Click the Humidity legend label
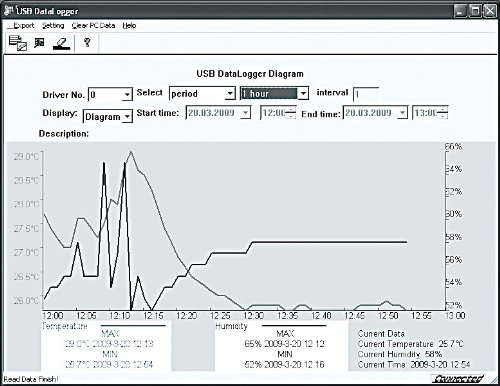Viewport: 500px width, 386px height. pyautogui.click(x=231, y=326)
